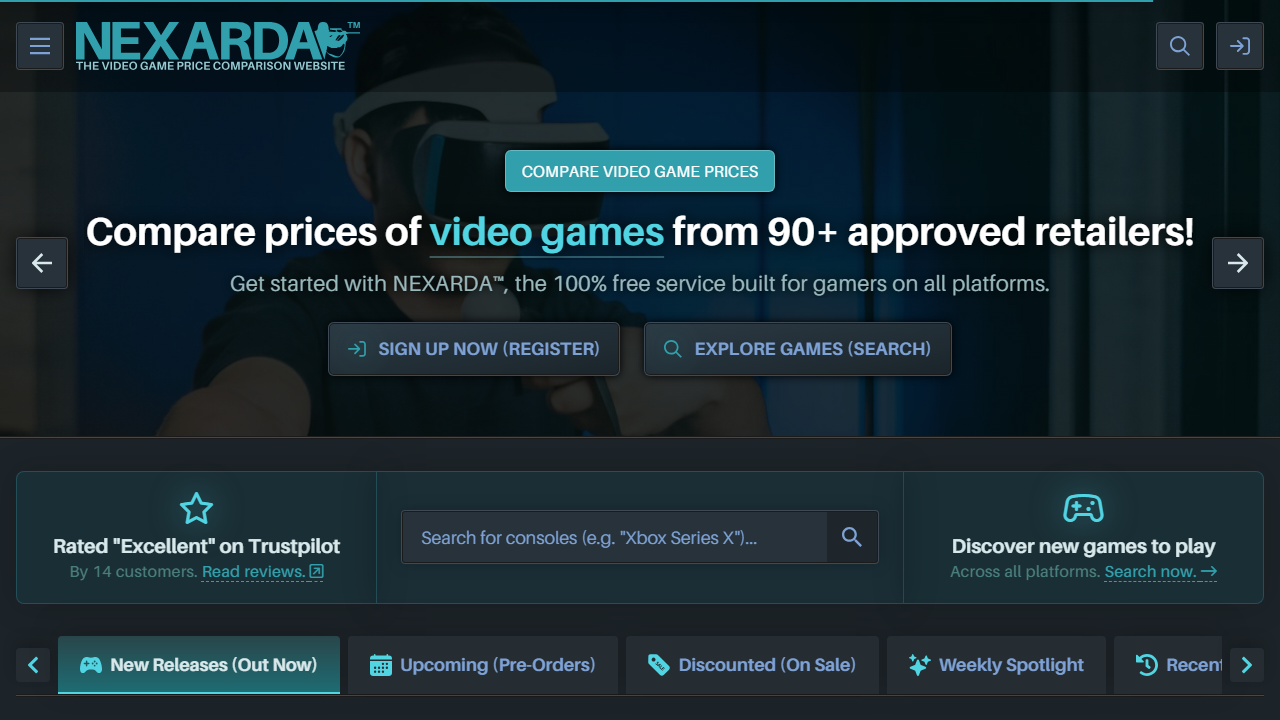Advance the hero carousel with right arrow
Viewport: 1280px width, 720px height.
[1237, 263]
